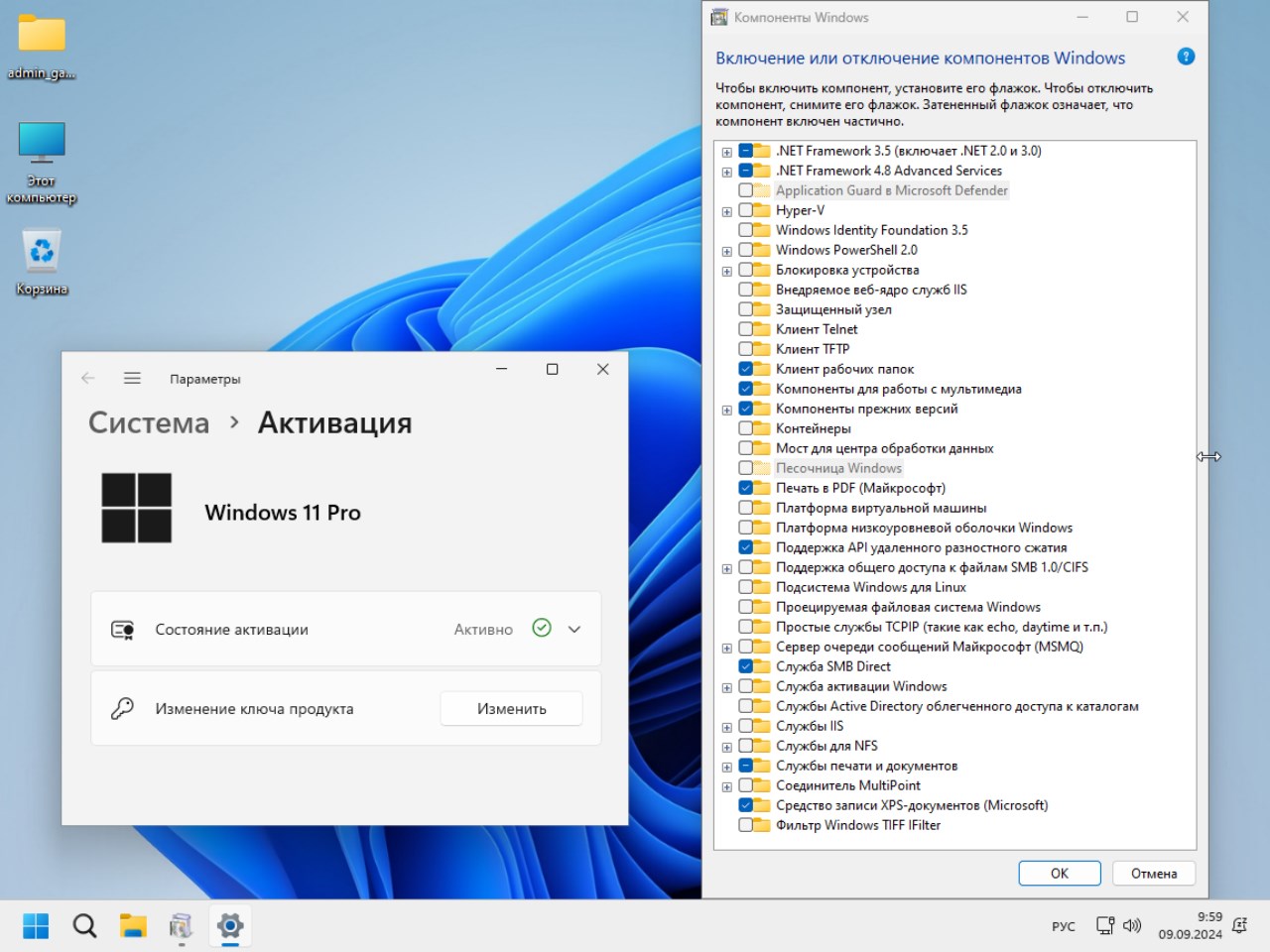Confirm with the OK button
The width and height of the screenshot is (1270, 952).
coord(1060,873)
